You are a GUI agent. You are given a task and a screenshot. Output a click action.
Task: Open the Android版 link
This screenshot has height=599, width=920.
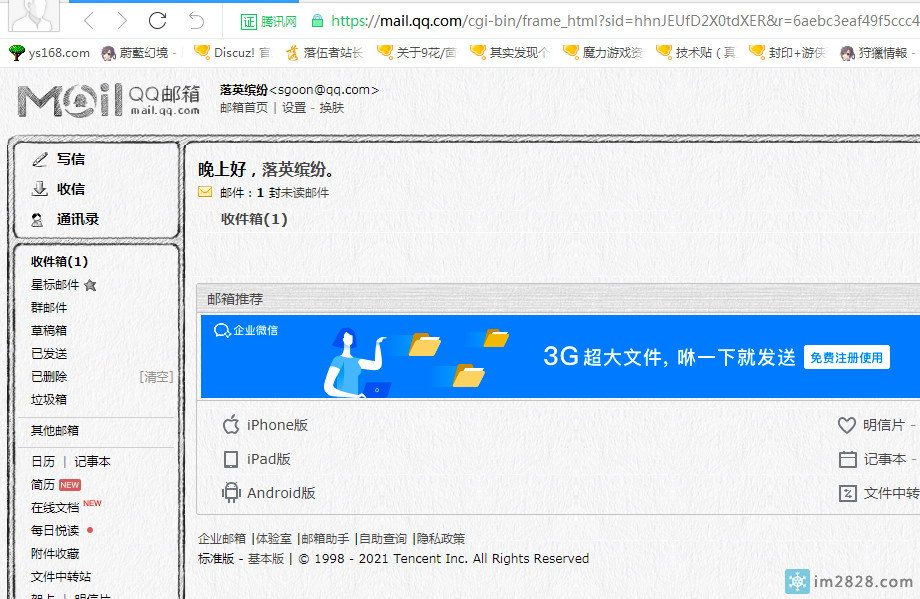tap(281, 493)
